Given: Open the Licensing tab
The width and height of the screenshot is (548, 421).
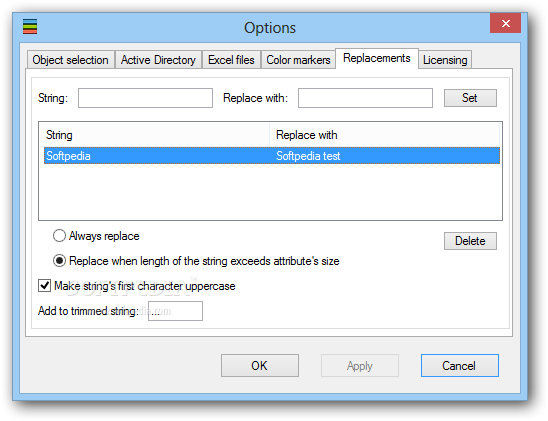Looking at the screenshot, I should point(445,60).
